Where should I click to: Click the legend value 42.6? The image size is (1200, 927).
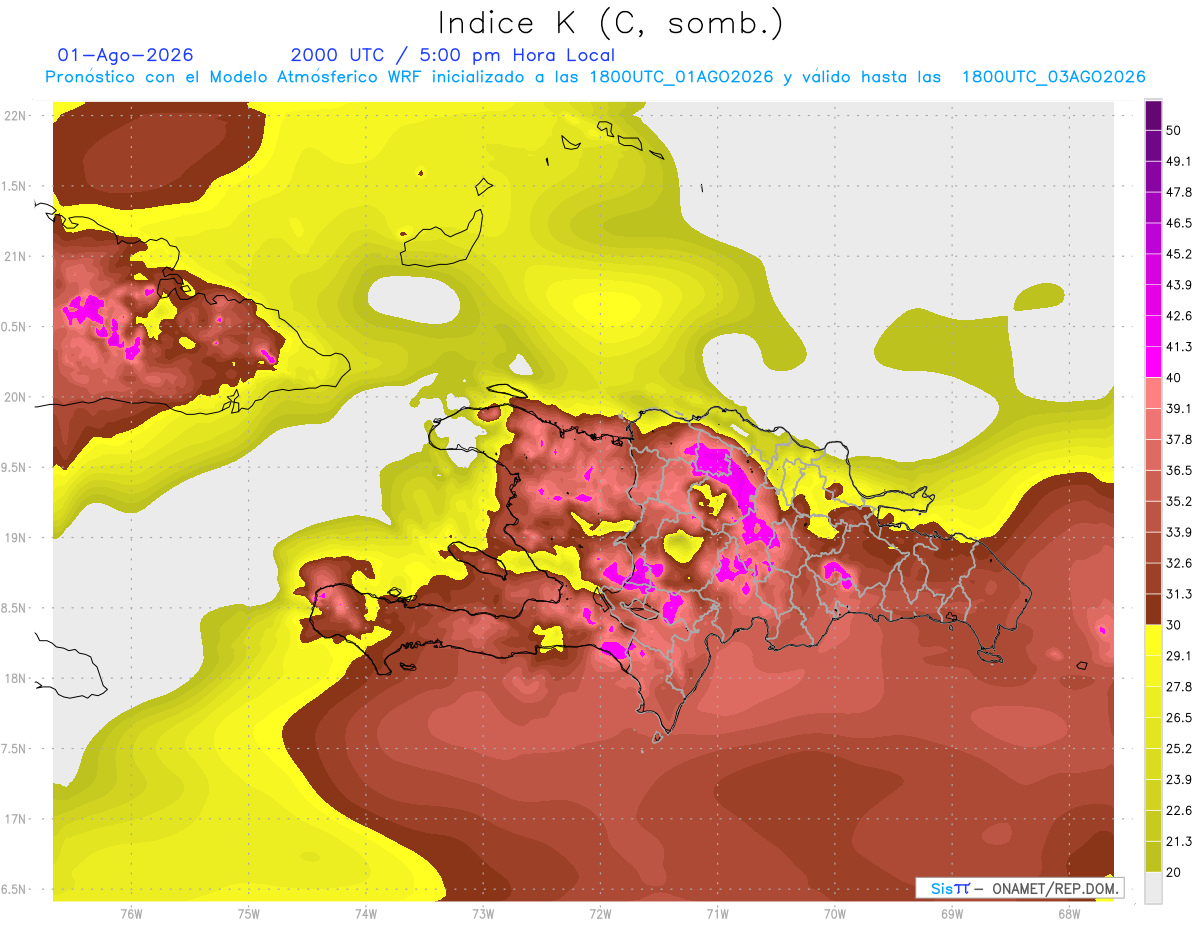pos(1179,316)
